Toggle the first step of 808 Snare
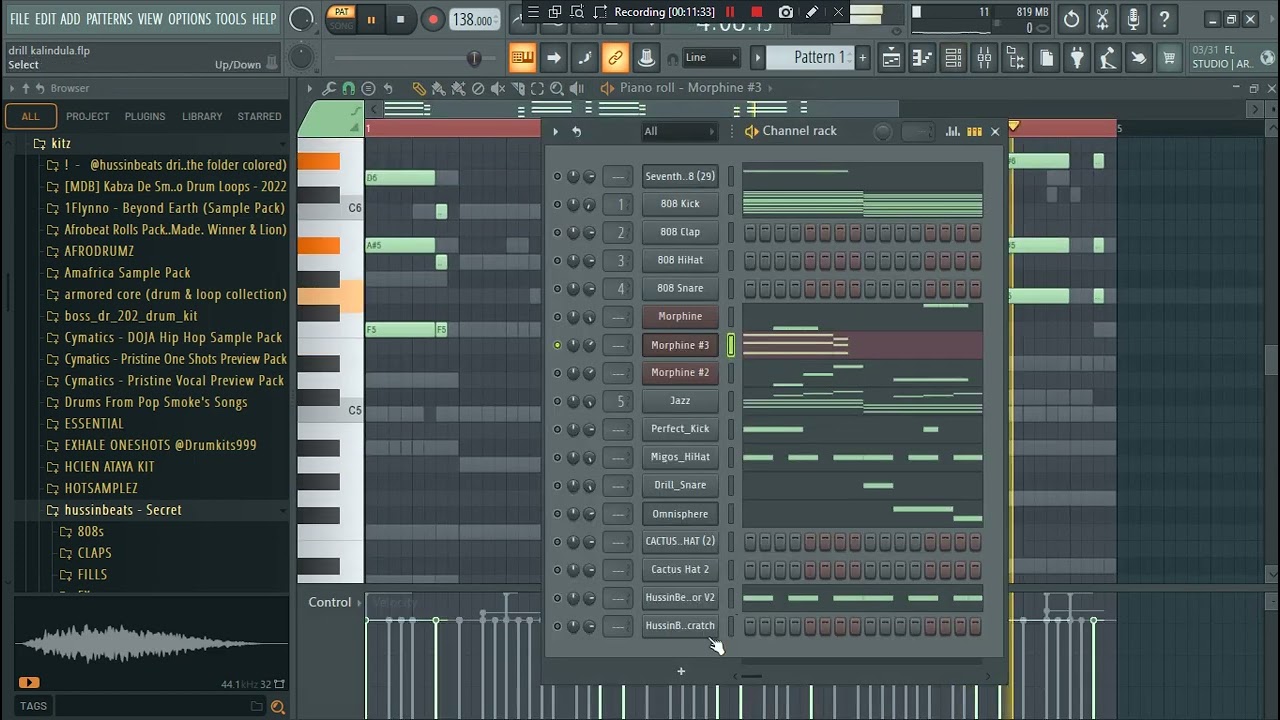 pos(750,288)
